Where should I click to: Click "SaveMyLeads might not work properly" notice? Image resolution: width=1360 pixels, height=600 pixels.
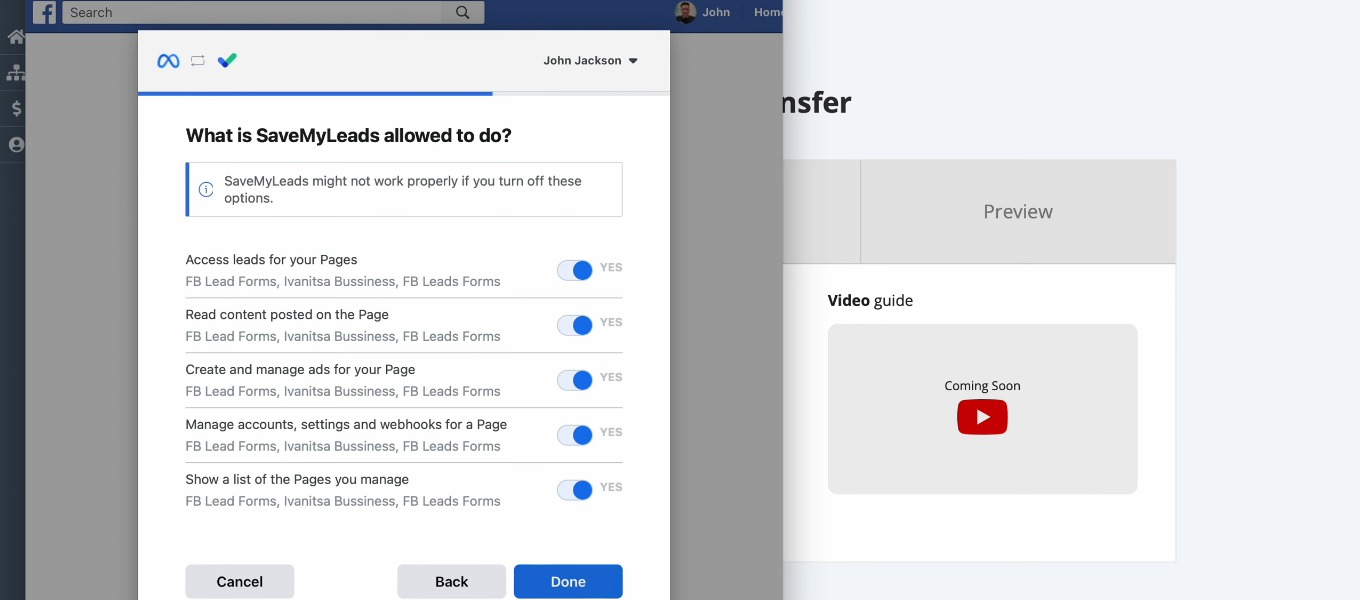tap(403, 189)
